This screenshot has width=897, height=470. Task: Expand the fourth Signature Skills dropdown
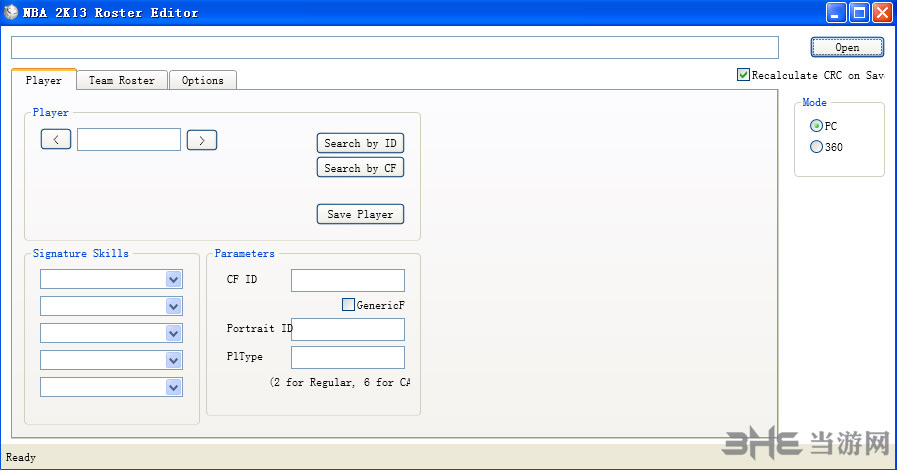click(174, 360)
